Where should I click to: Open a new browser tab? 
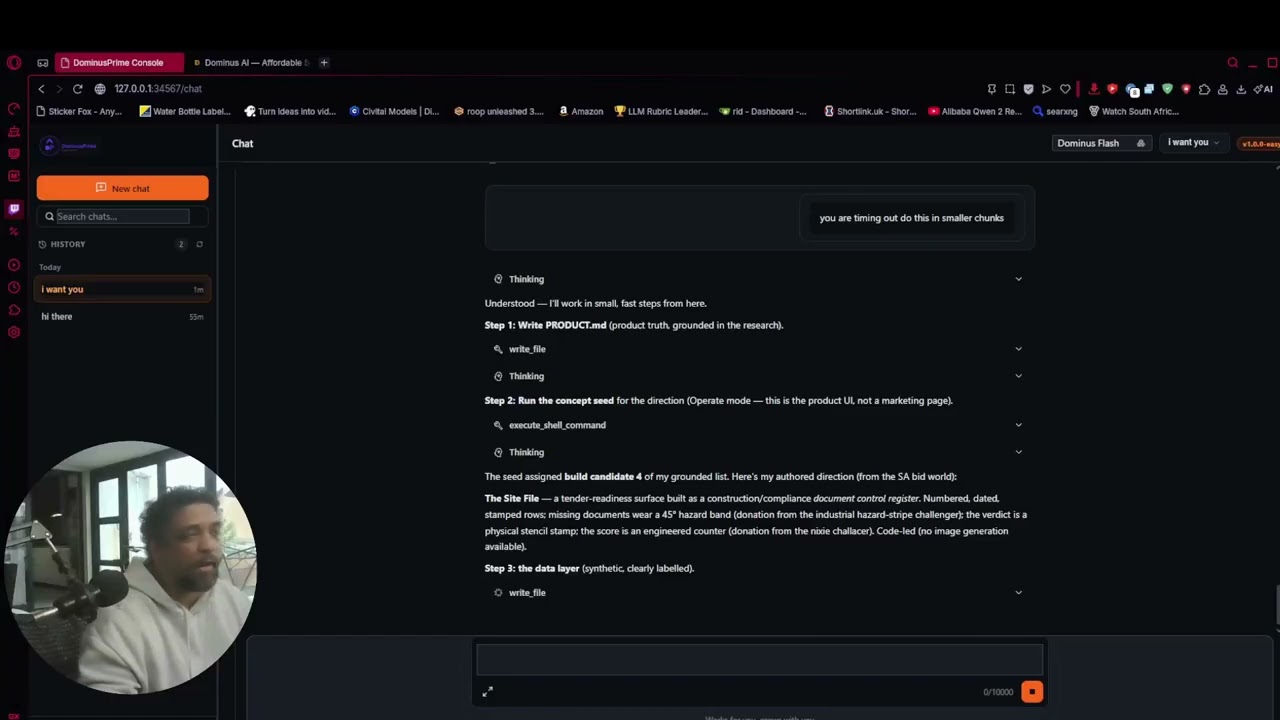(x=324, y=63)
